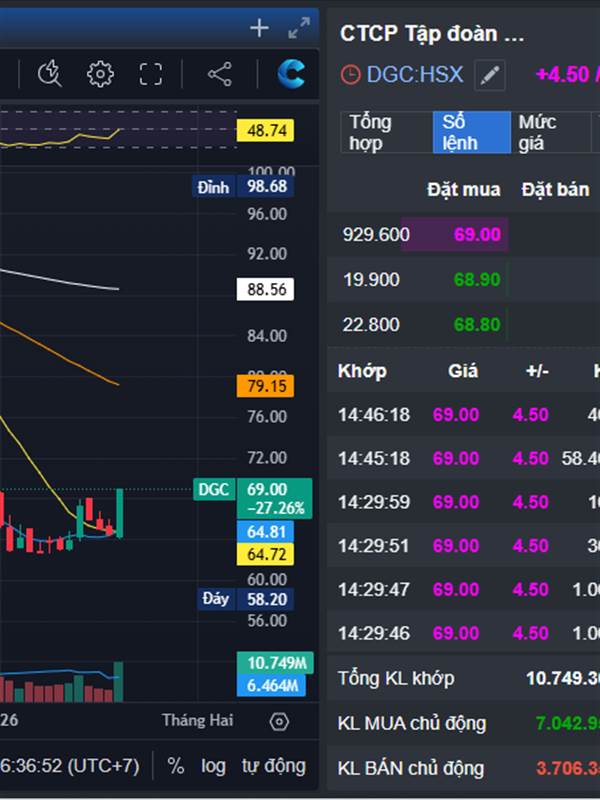Viewport: 600px width, 800px height.
Task: Click the Tổng KL khớp label
Action: (x=396, y=679)
